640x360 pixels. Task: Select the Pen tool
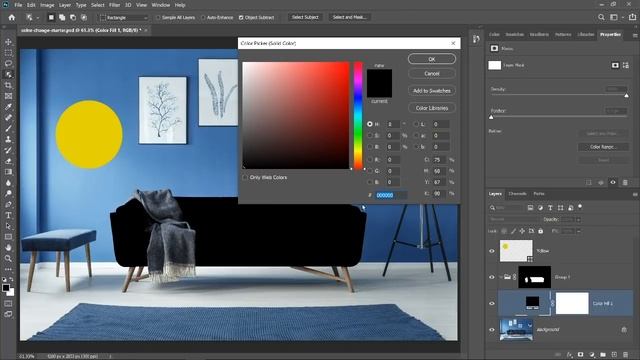pos(8,204)
